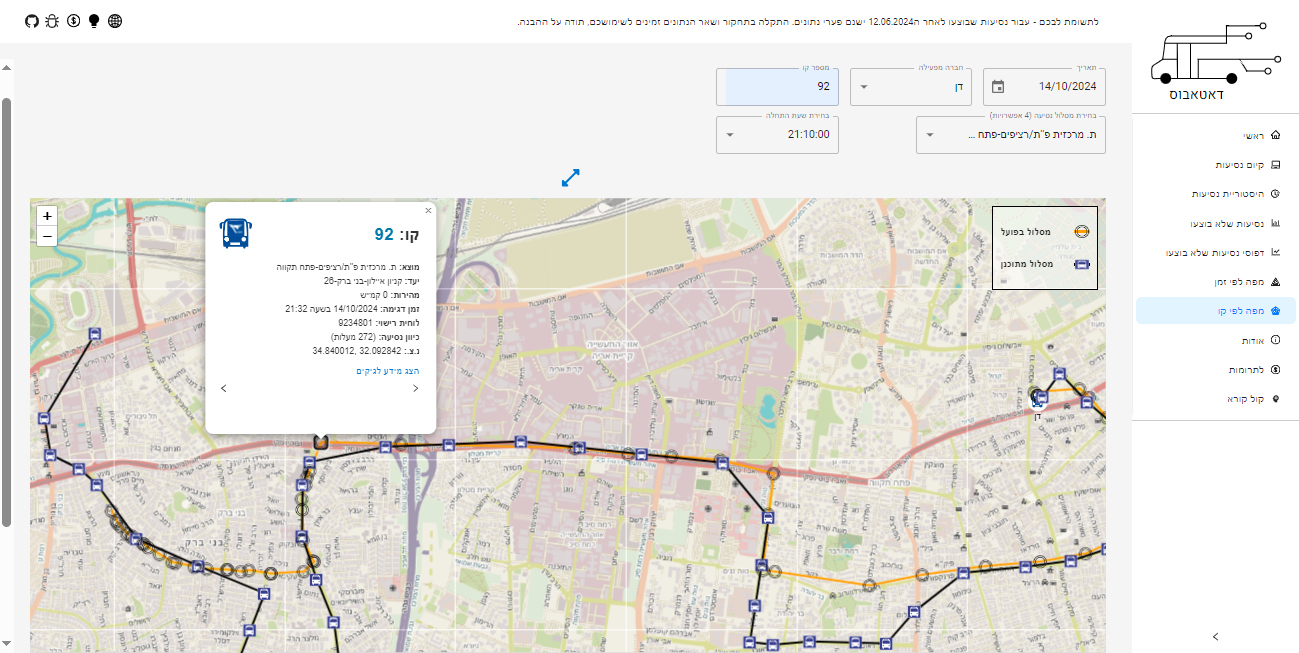Click the מסלול מתוכנן legend bus stop icon
Viewport: 1299px width, 653px height.
[1081, 265]
